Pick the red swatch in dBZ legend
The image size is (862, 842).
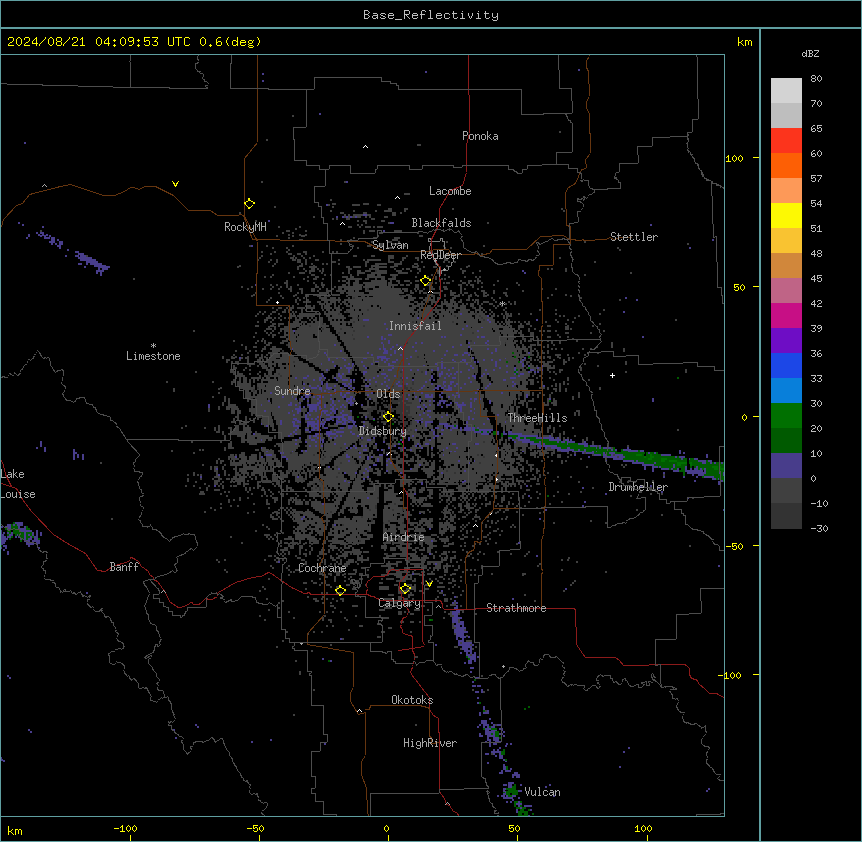(x=786, y=141)
